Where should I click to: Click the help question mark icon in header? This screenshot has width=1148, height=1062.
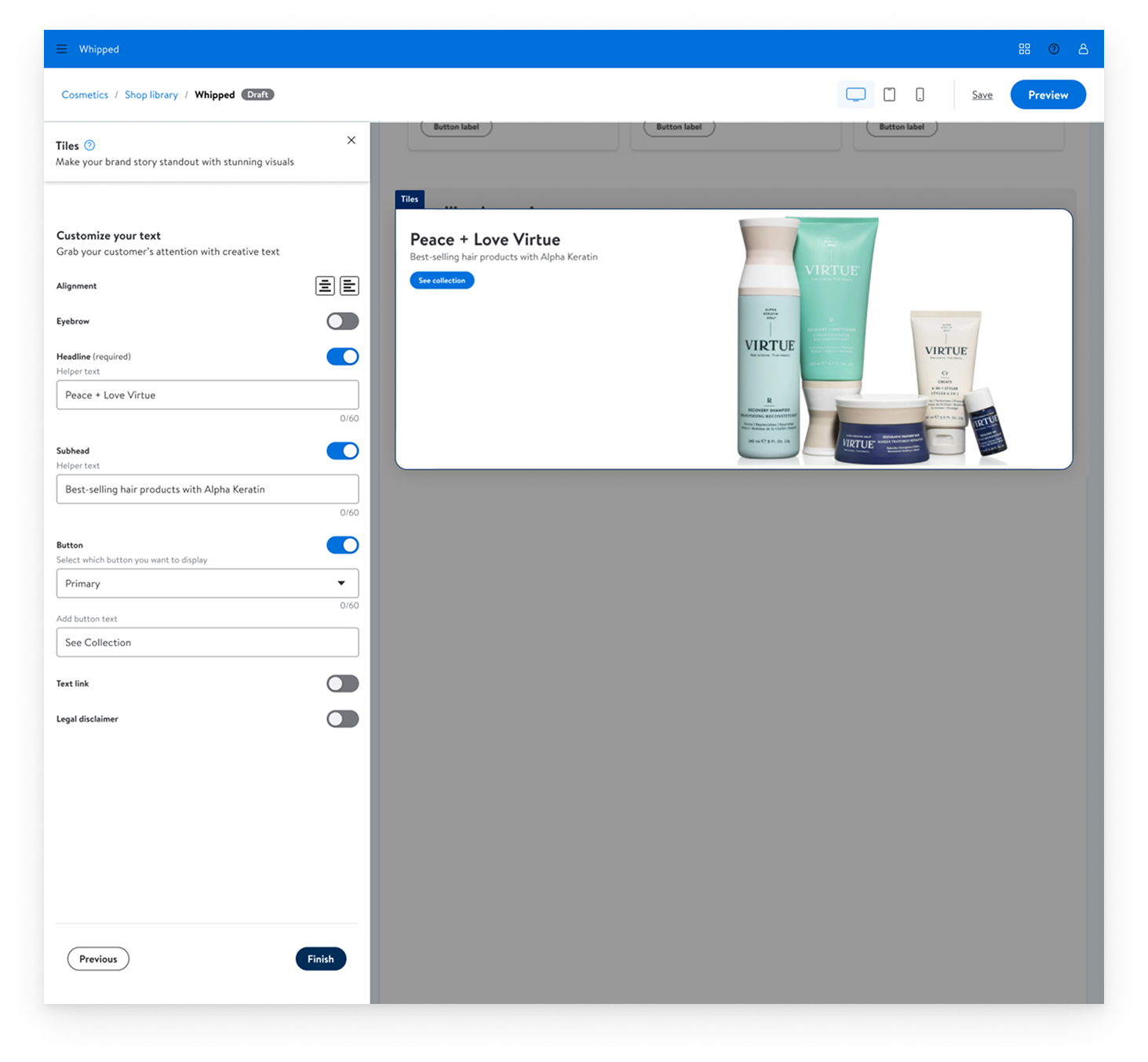1054,49
